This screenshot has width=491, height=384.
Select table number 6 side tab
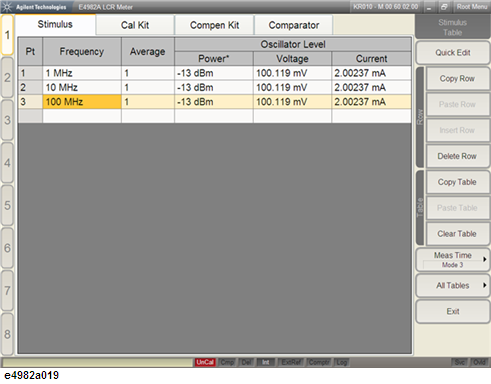pyautogui.click(x=7, y=248)
